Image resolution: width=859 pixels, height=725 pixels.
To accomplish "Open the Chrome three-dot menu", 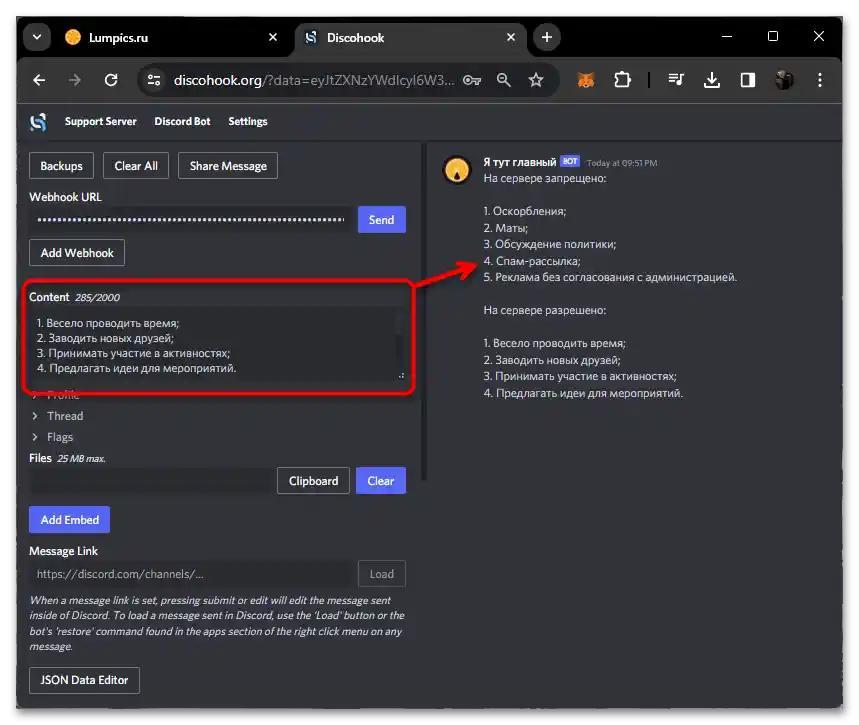I will pos(820,81).
